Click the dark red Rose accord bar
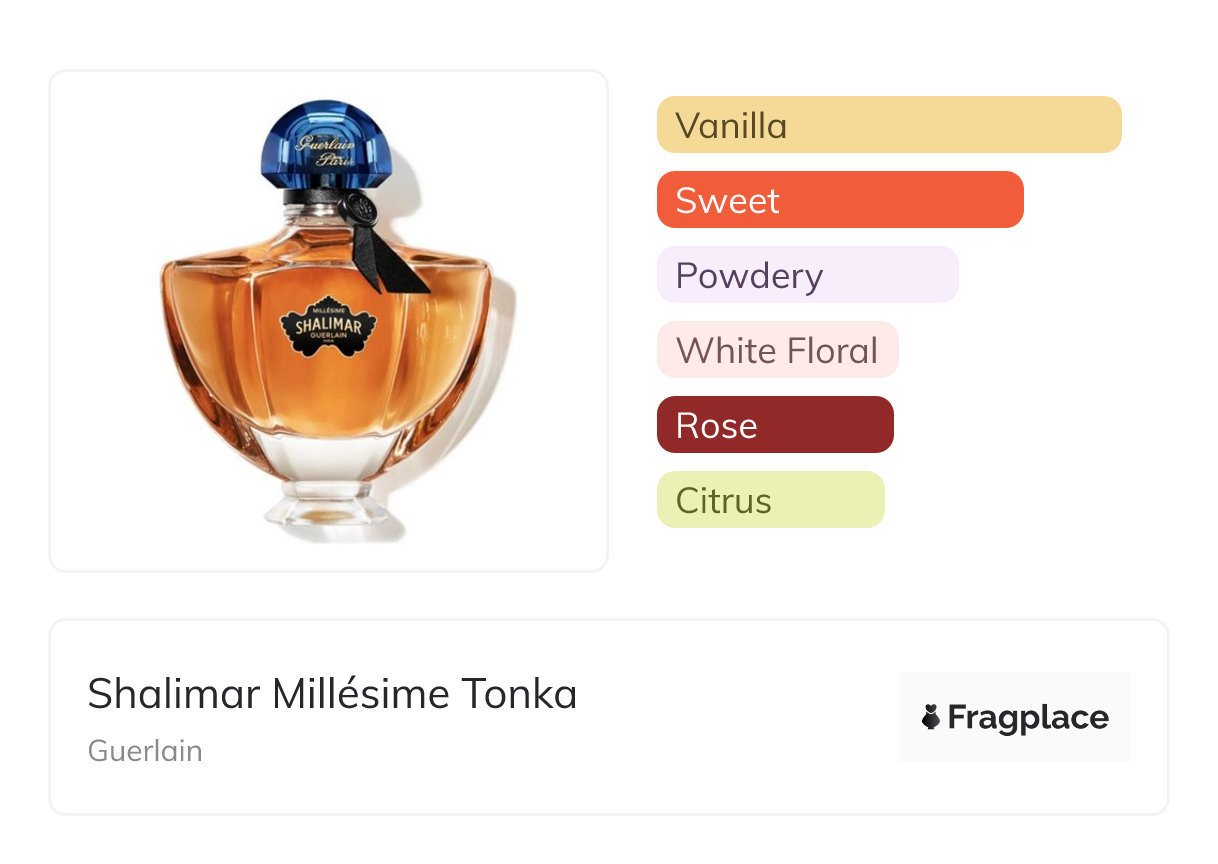 tap(774, 425)
